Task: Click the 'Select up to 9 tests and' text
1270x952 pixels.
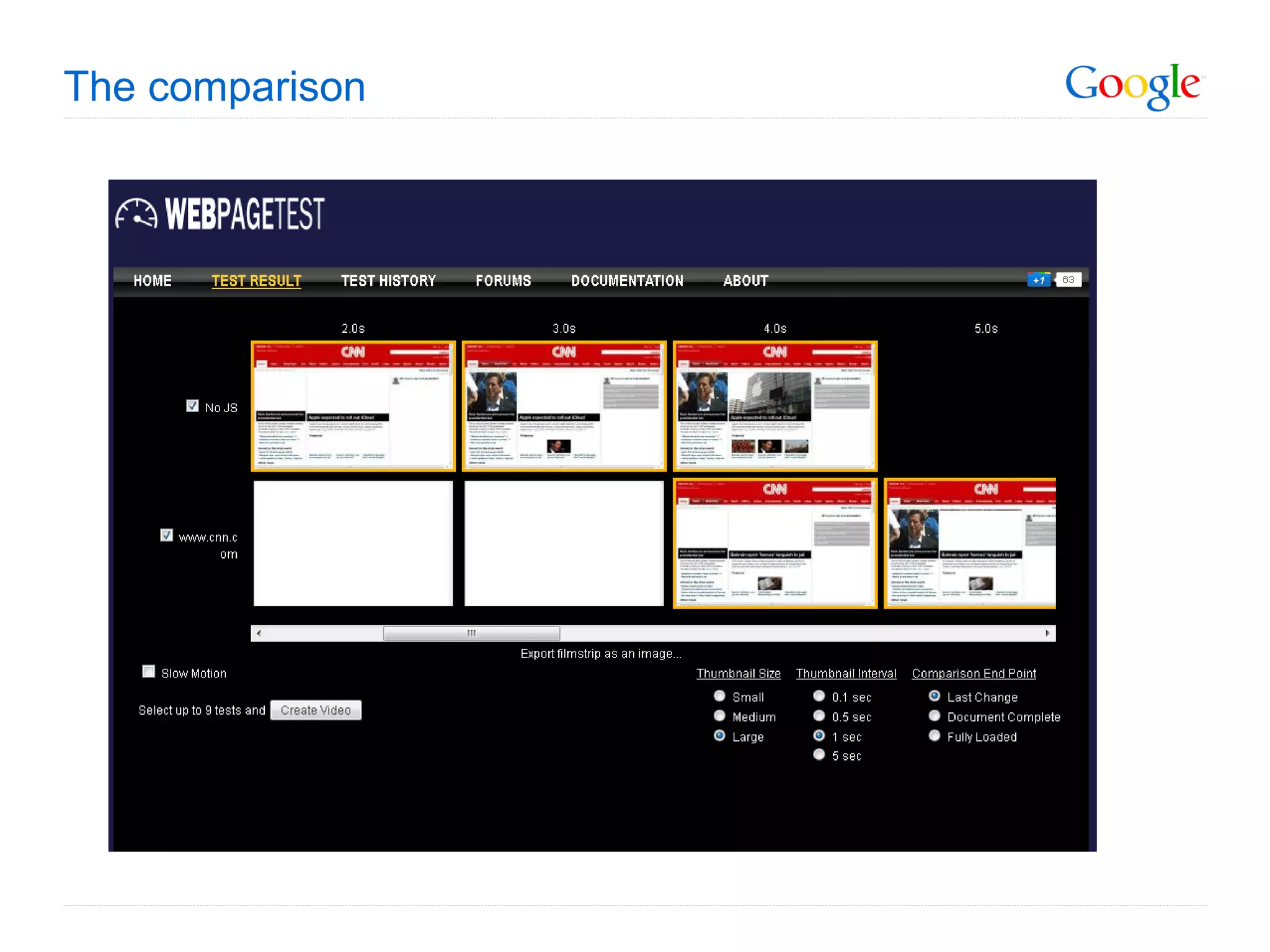Action: click(202, 710)
